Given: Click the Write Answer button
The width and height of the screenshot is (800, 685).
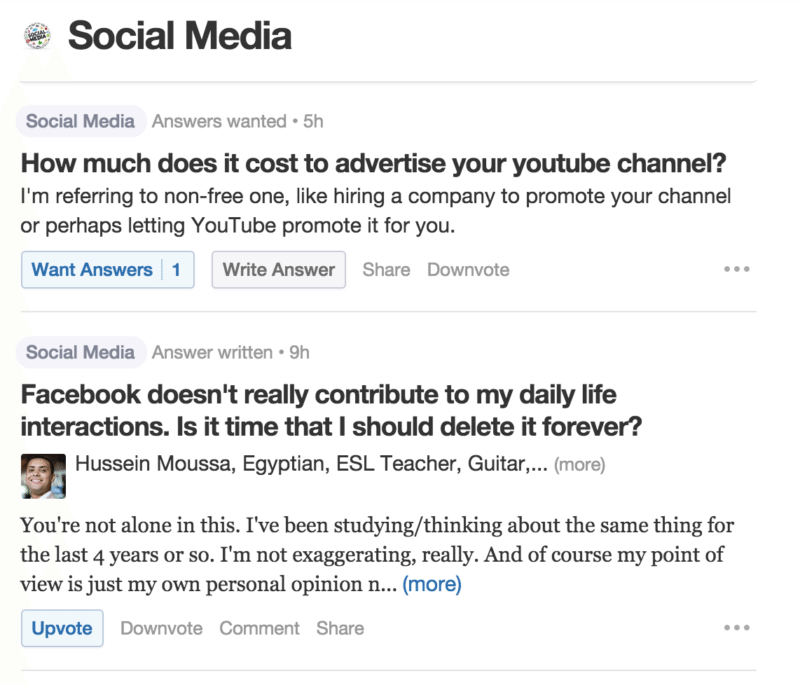Looking at the screenshot, I should pos(278,269).
